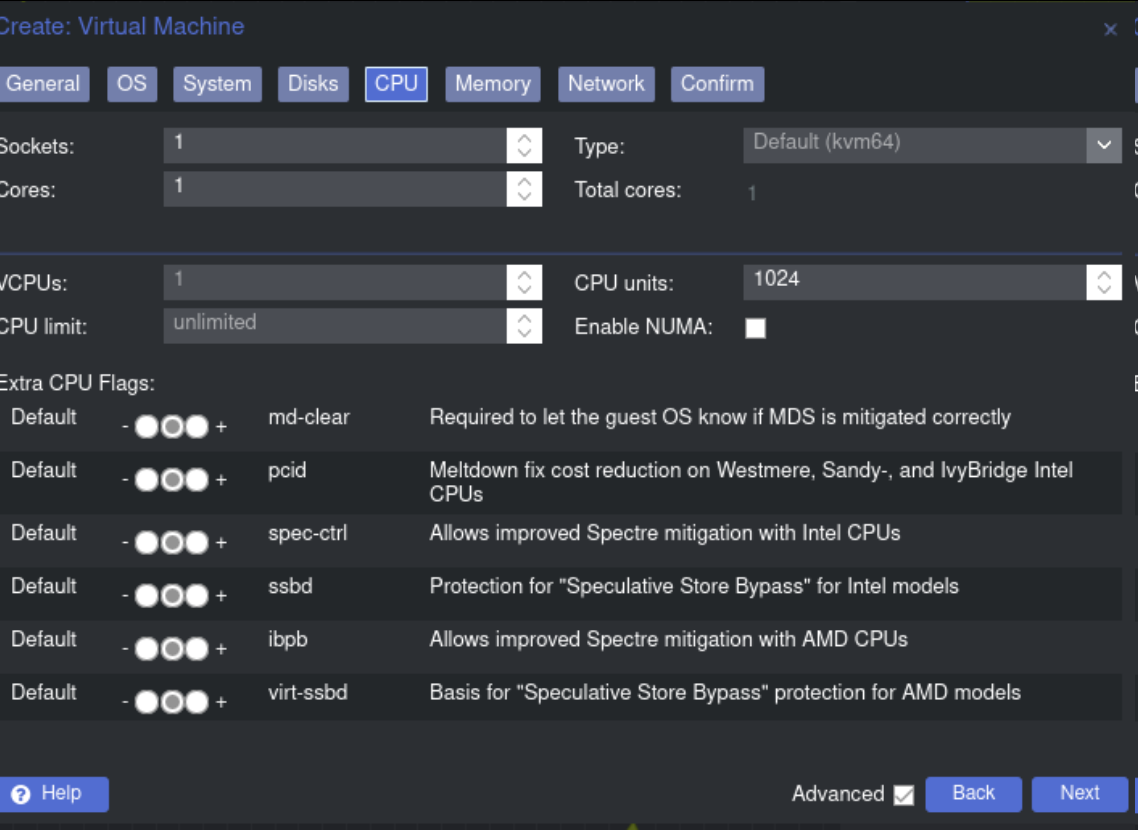Click the Next button
Image resolution: width=1138 pixels, height=830 pixels.
pyautogui.click(x=1080, y=794)
